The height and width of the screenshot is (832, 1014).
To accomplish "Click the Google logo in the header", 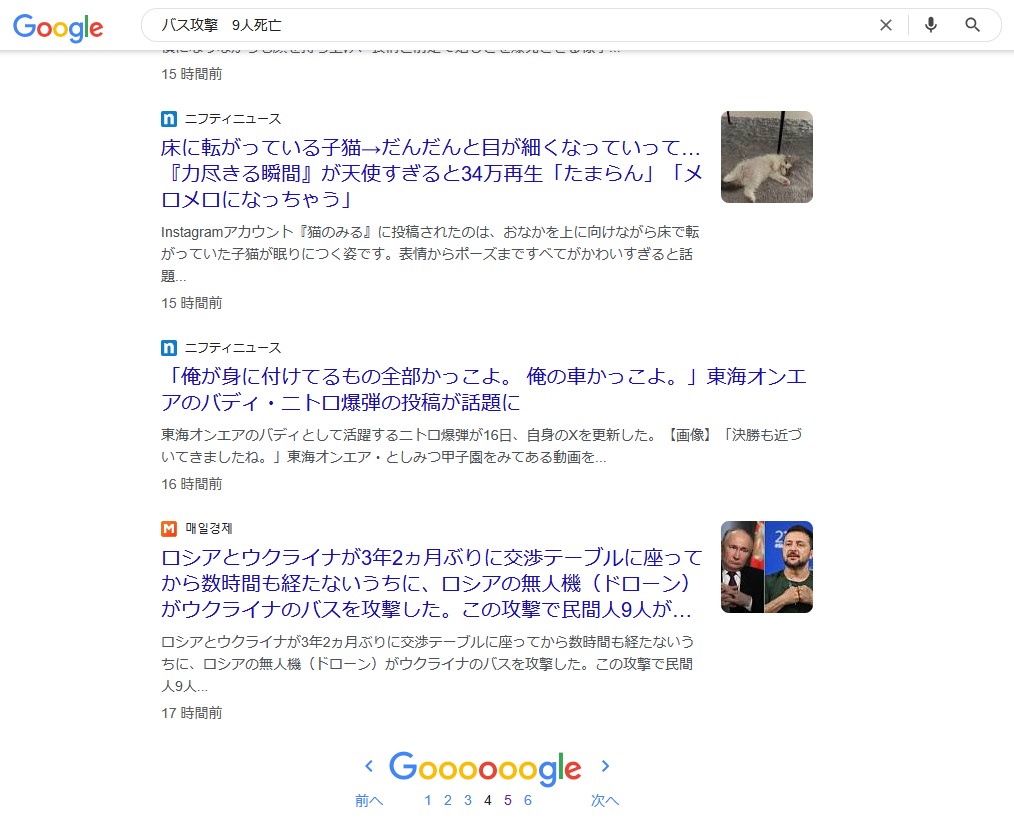I will (58, 27).
